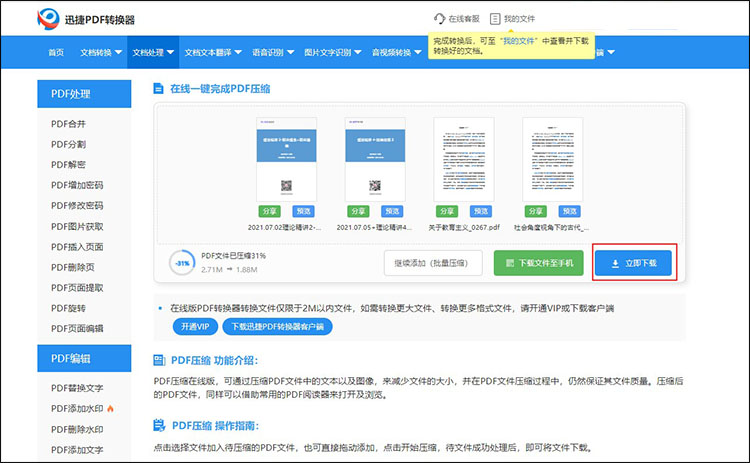The height and width of the screenshot is (463, 750).
Task: Expand the 语音识别 dropdown menu
Action: (273, 52)
